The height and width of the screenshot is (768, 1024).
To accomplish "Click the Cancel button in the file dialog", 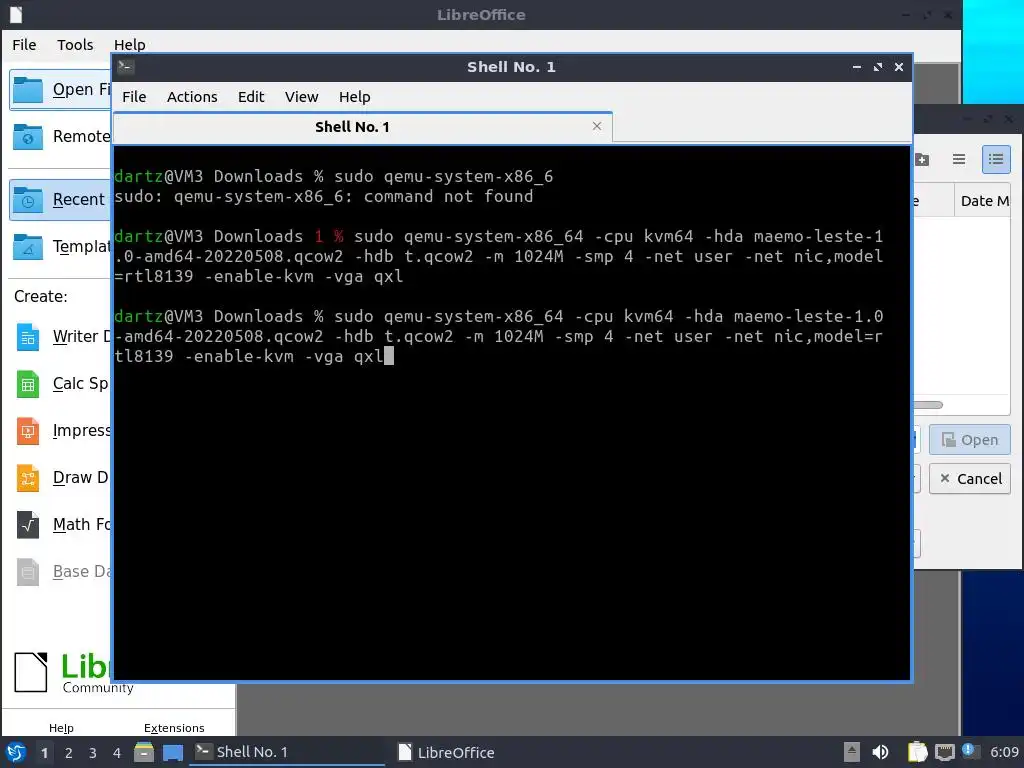I will (969, 479).
